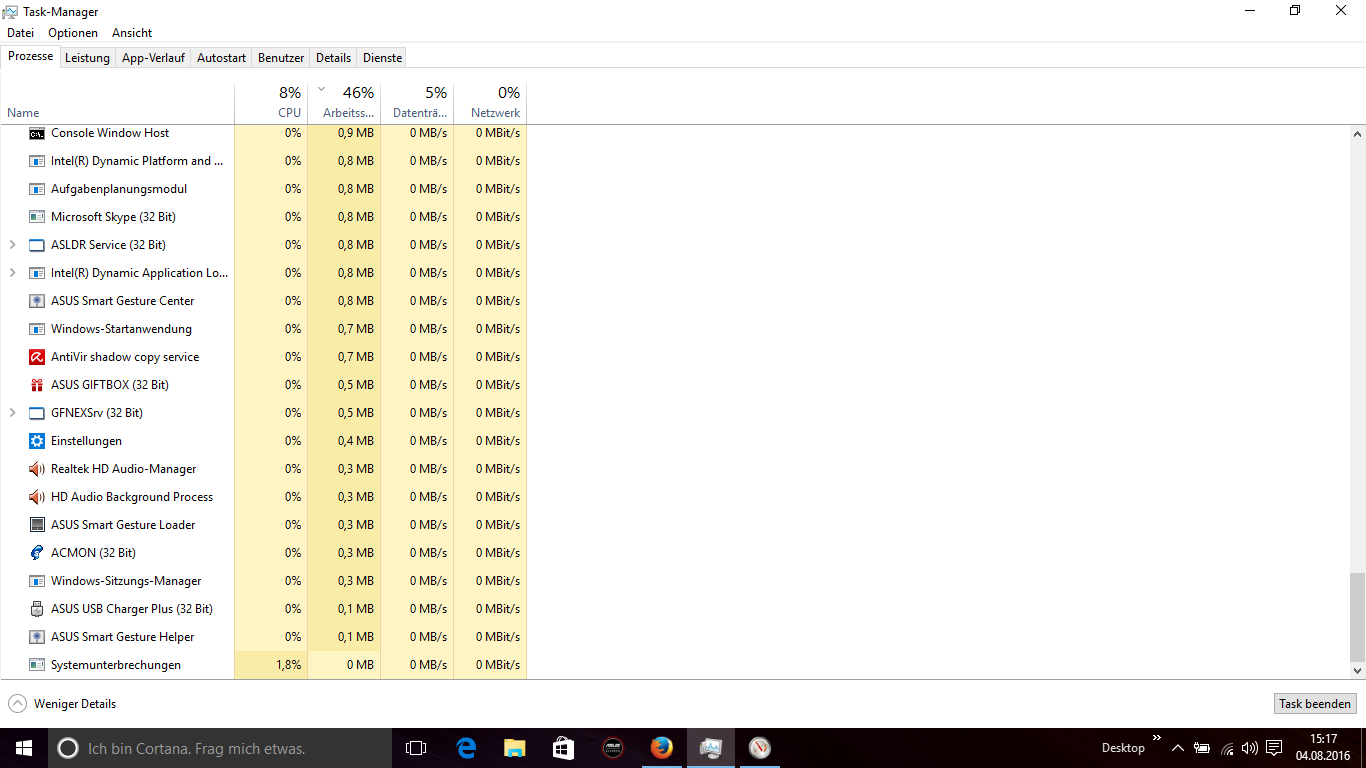This screenshot has width=1366, height=768.
Task: Expand the GFNEXSrv process group
Action: tap(12, 413)
